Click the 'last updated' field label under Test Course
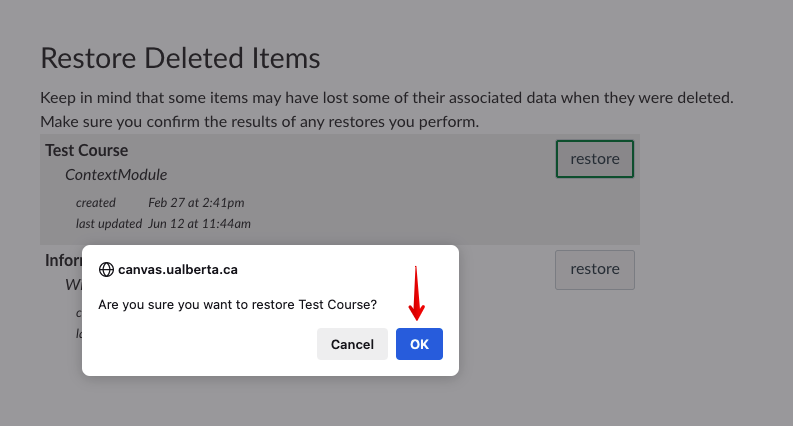Screen dimensions: 793x426 [x=106, y=223]
